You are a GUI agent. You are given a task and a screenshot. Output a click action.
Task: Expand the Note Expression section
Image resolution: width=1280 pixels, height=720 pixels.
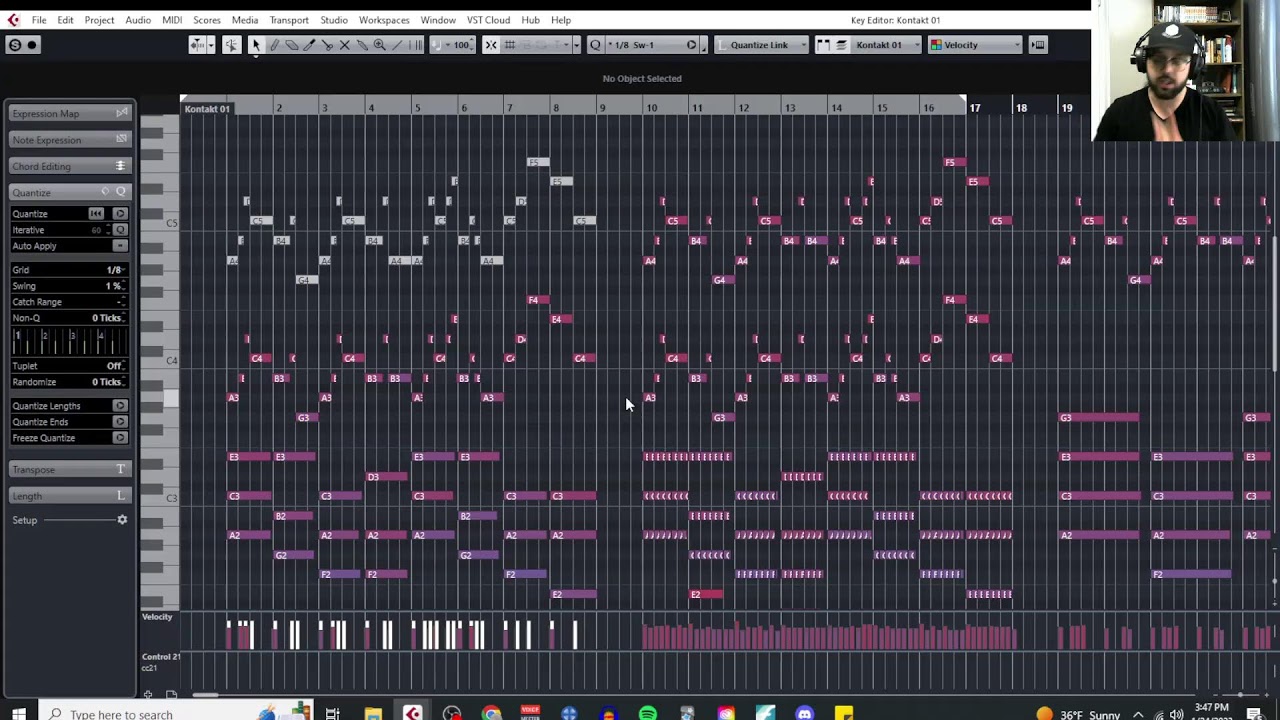point(69,140)
